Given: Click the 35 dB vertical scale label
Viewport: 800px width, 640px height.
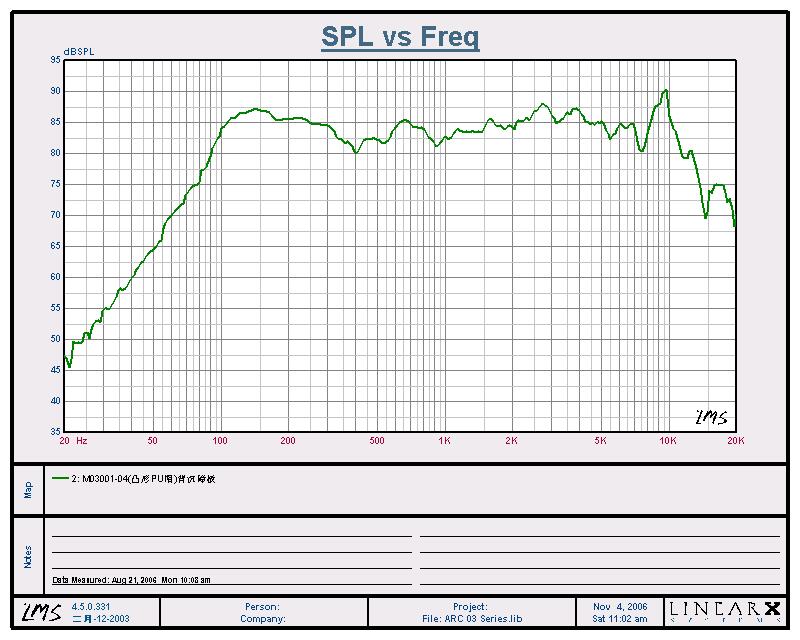Looking at the screenshot, I should [x=54, y=432].
